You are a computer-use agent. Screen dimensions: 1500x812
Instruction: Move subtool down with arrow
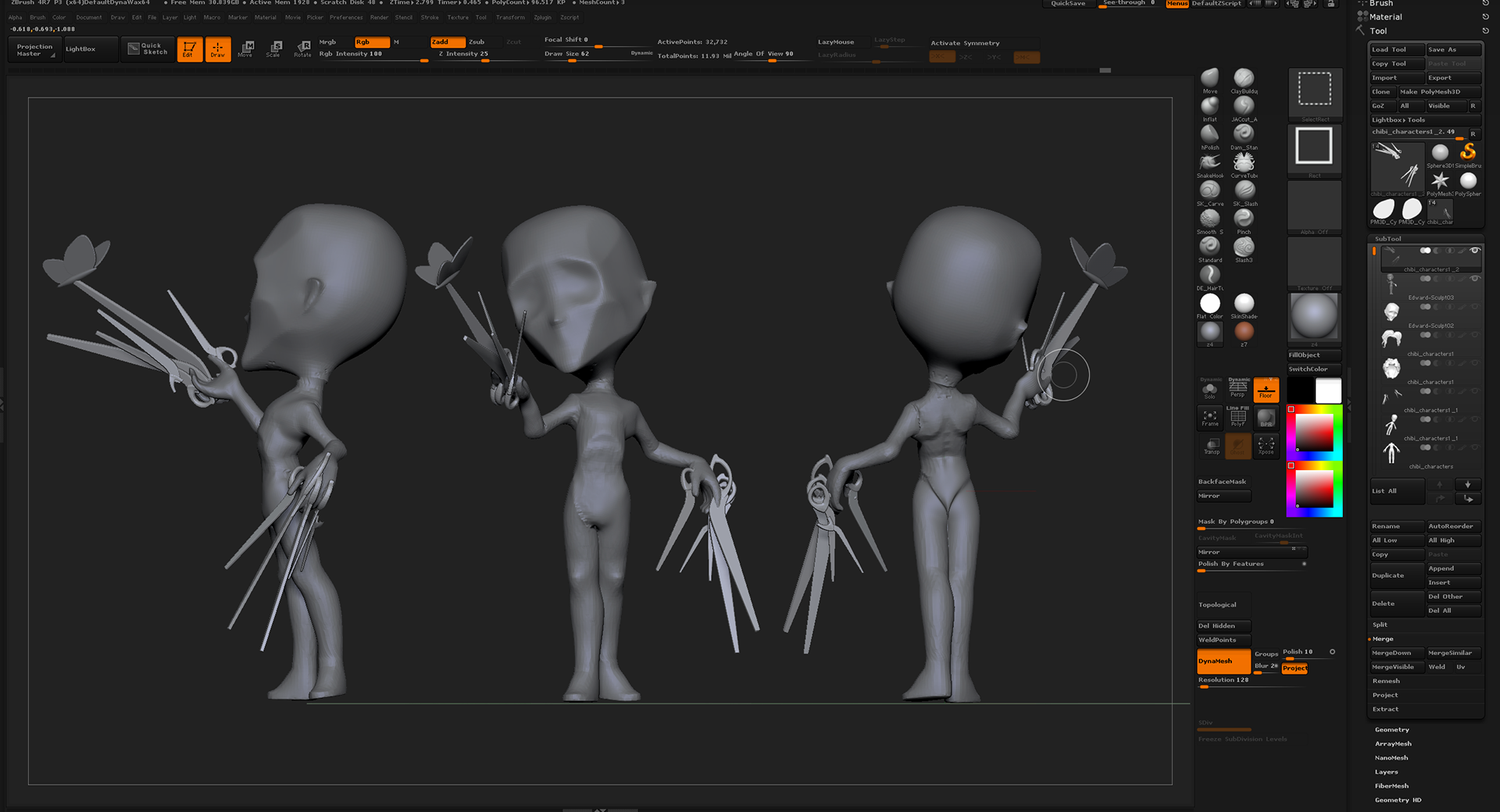1468,484
